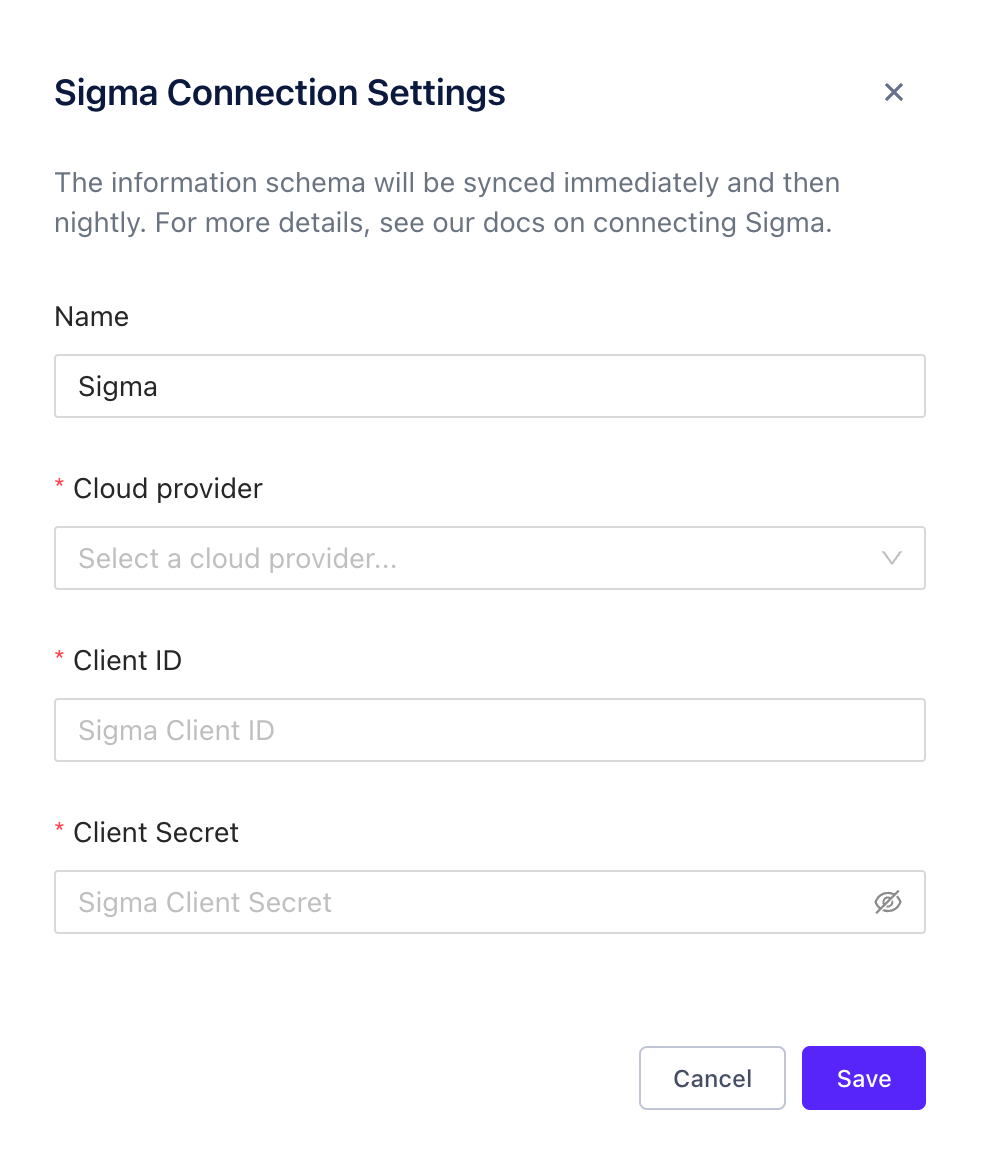This screenshot has width=984, height=1166.
Task: Click the Cloud provider label
Action: [167, 489]
